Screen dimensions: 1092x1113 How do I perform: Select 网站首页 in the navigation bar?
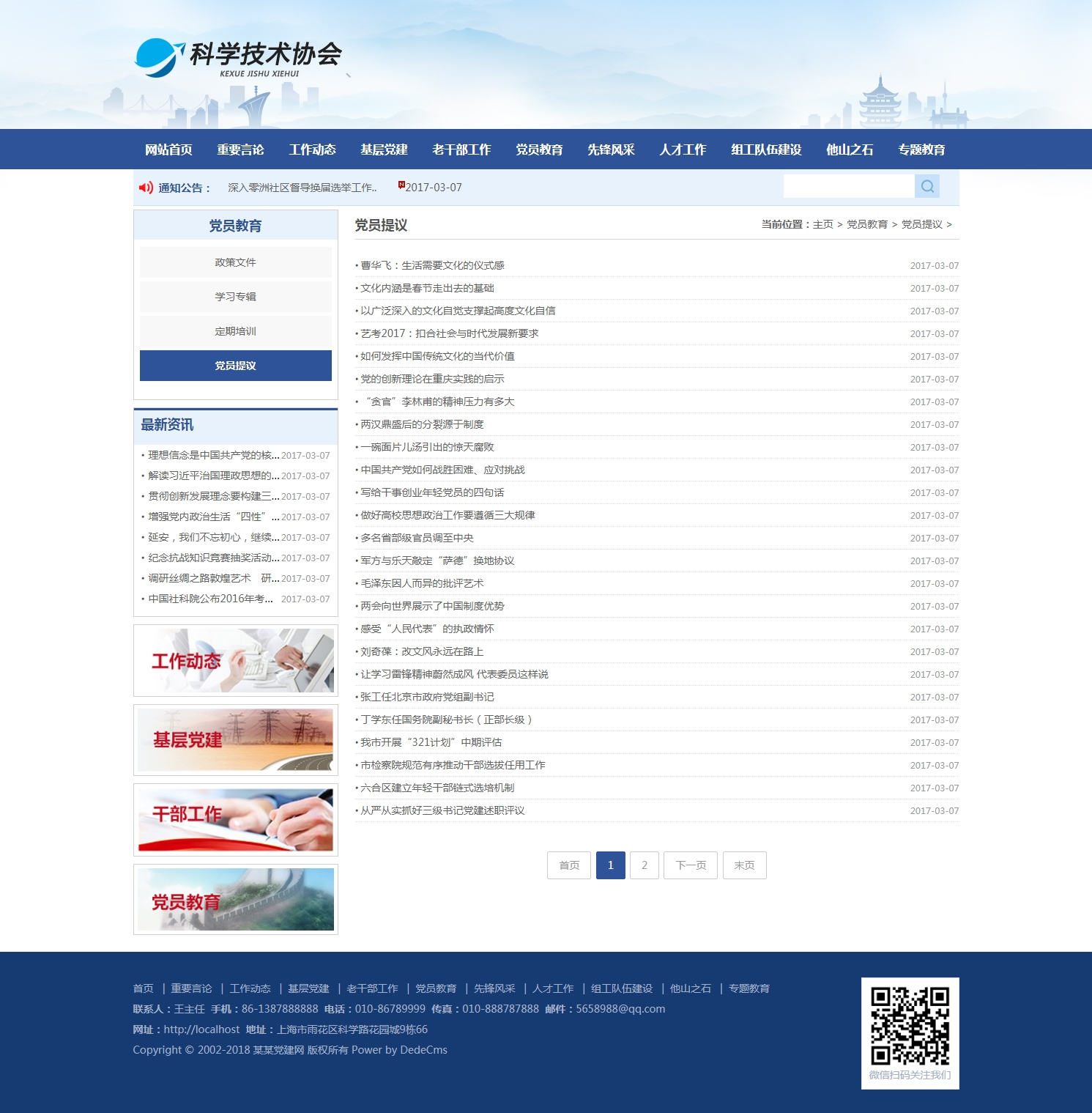pos(168,149)
